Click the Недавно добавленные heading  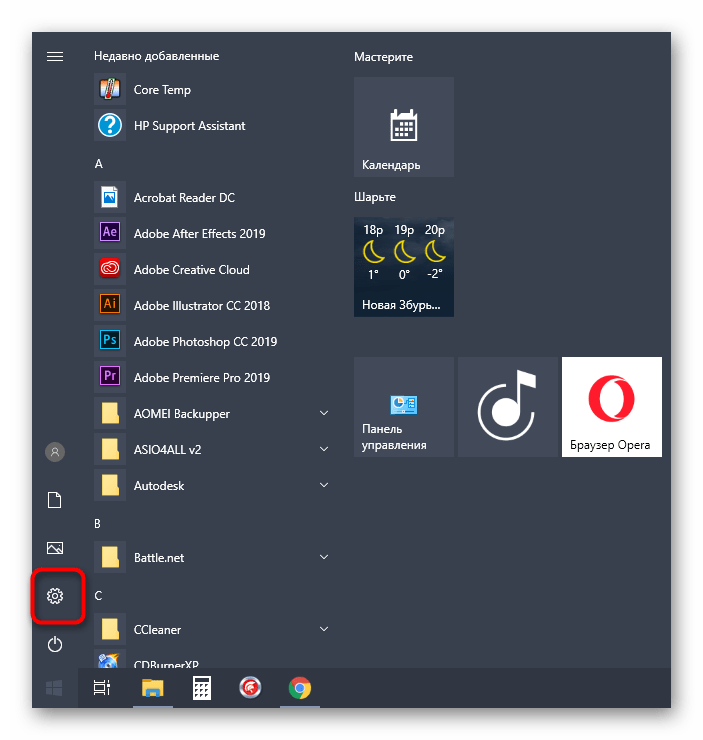(156, 56)
